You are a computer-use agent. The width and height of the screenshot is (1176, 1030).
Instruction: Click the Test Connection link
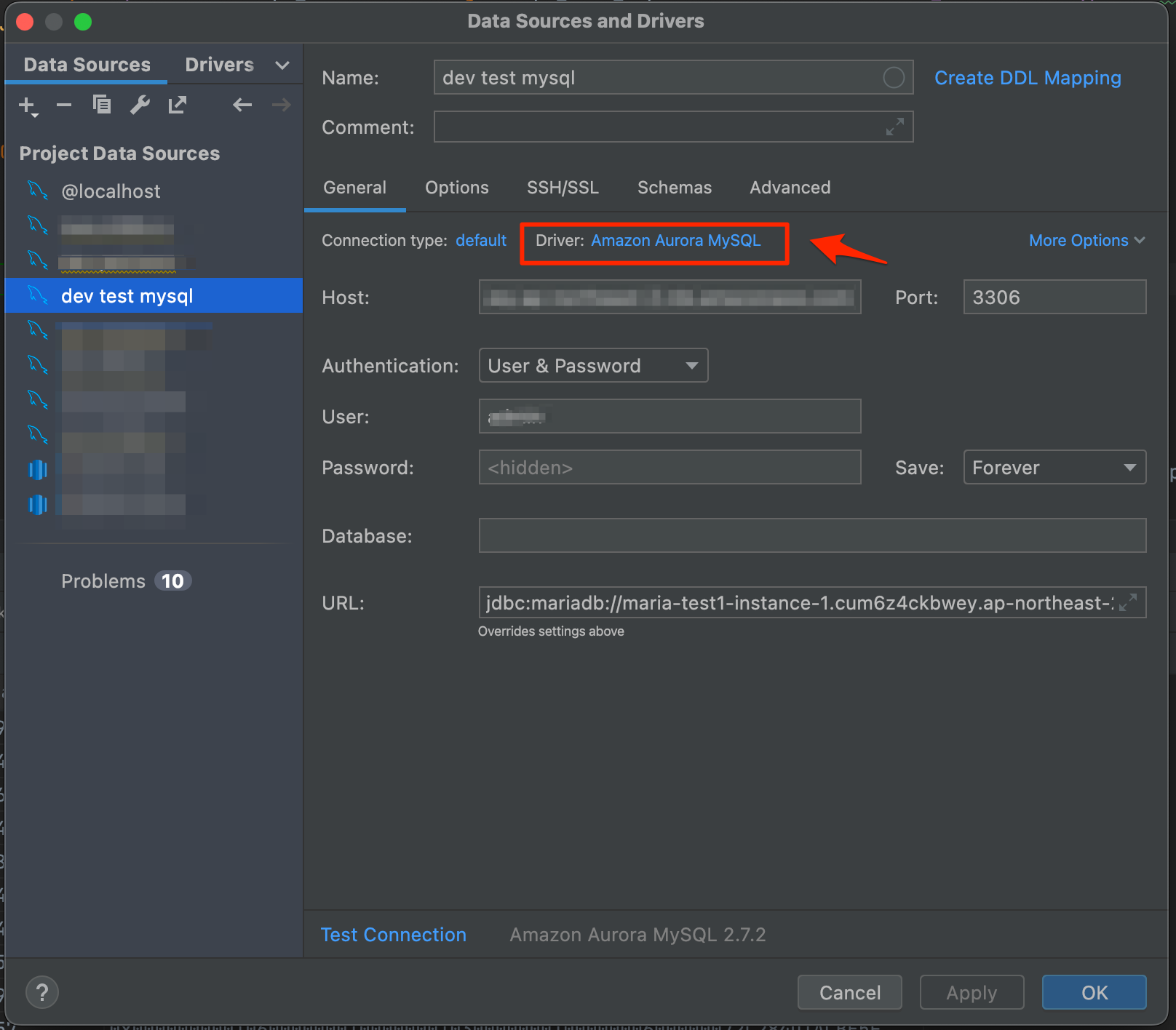pos(394,935)
